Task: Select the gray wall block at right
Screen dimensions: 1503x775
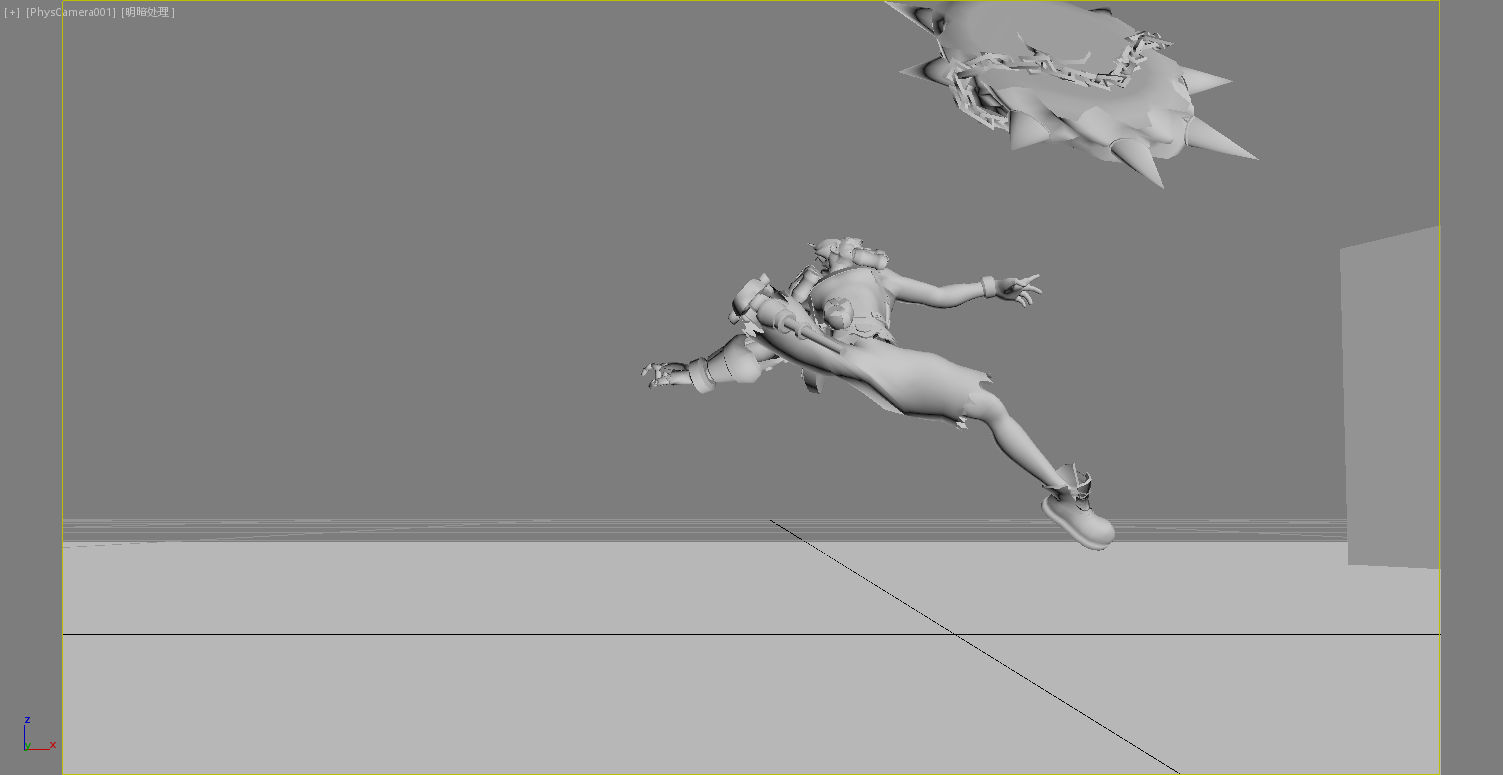Action: (x=1391, y=398)
